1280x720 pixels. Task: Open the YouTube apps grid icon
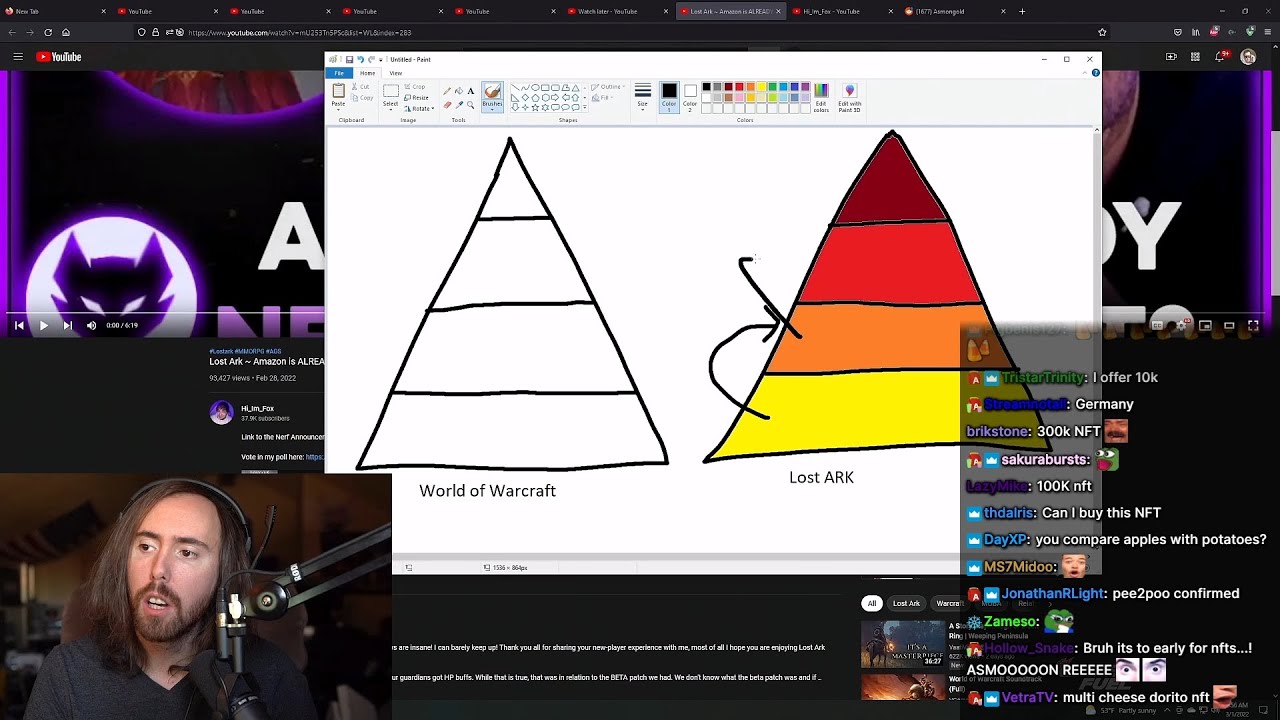point(1195,57)
